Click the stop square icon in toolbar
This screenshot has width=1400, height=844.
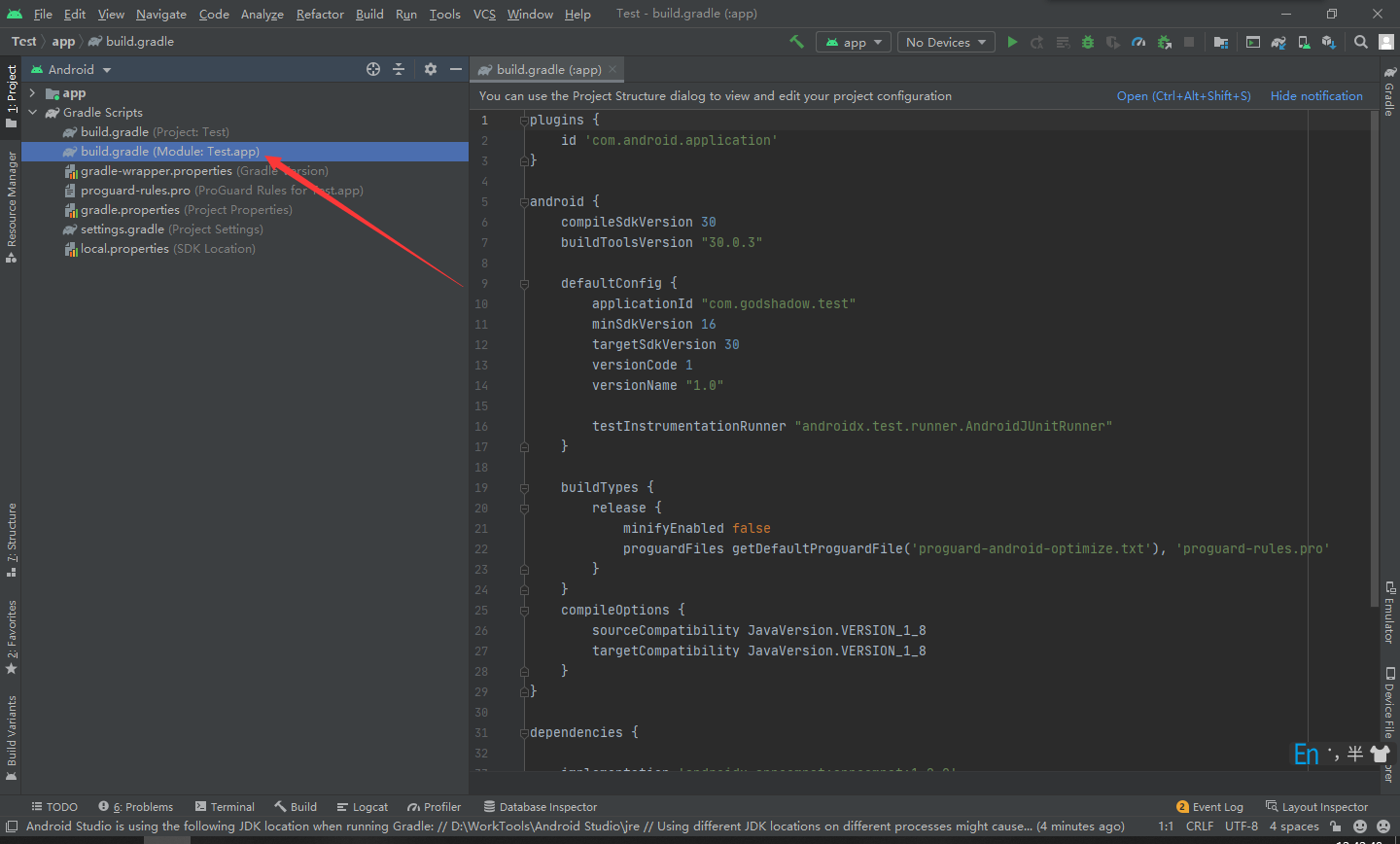(x=1189, y=42)
